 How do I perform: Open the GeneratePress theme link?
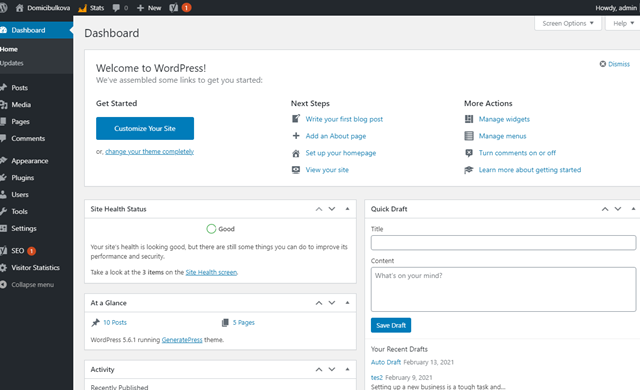point(182,340)
